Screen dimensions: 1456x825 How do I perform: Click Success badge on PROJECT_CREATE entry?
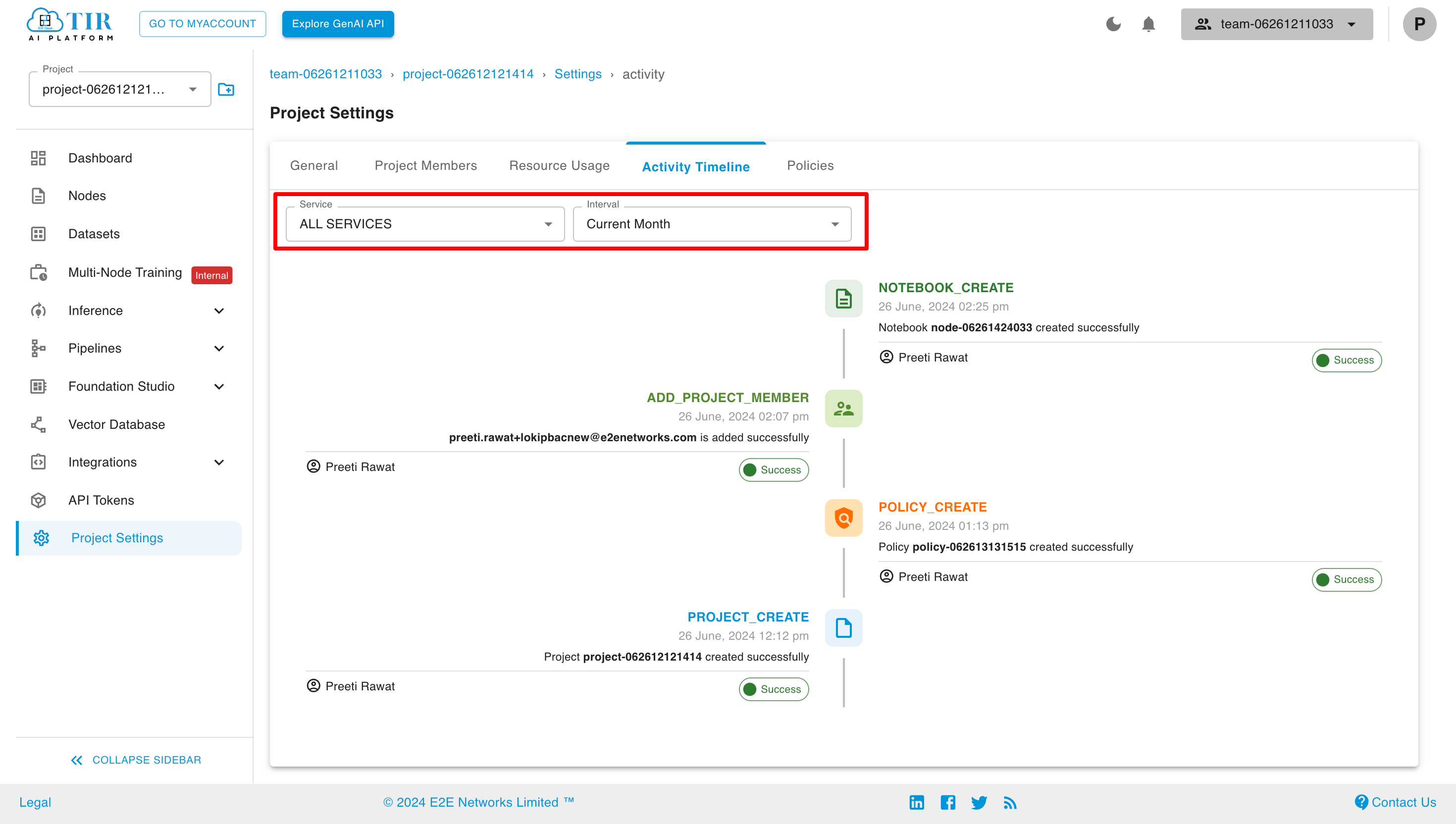pyautogui.click(x=774, y=690)
